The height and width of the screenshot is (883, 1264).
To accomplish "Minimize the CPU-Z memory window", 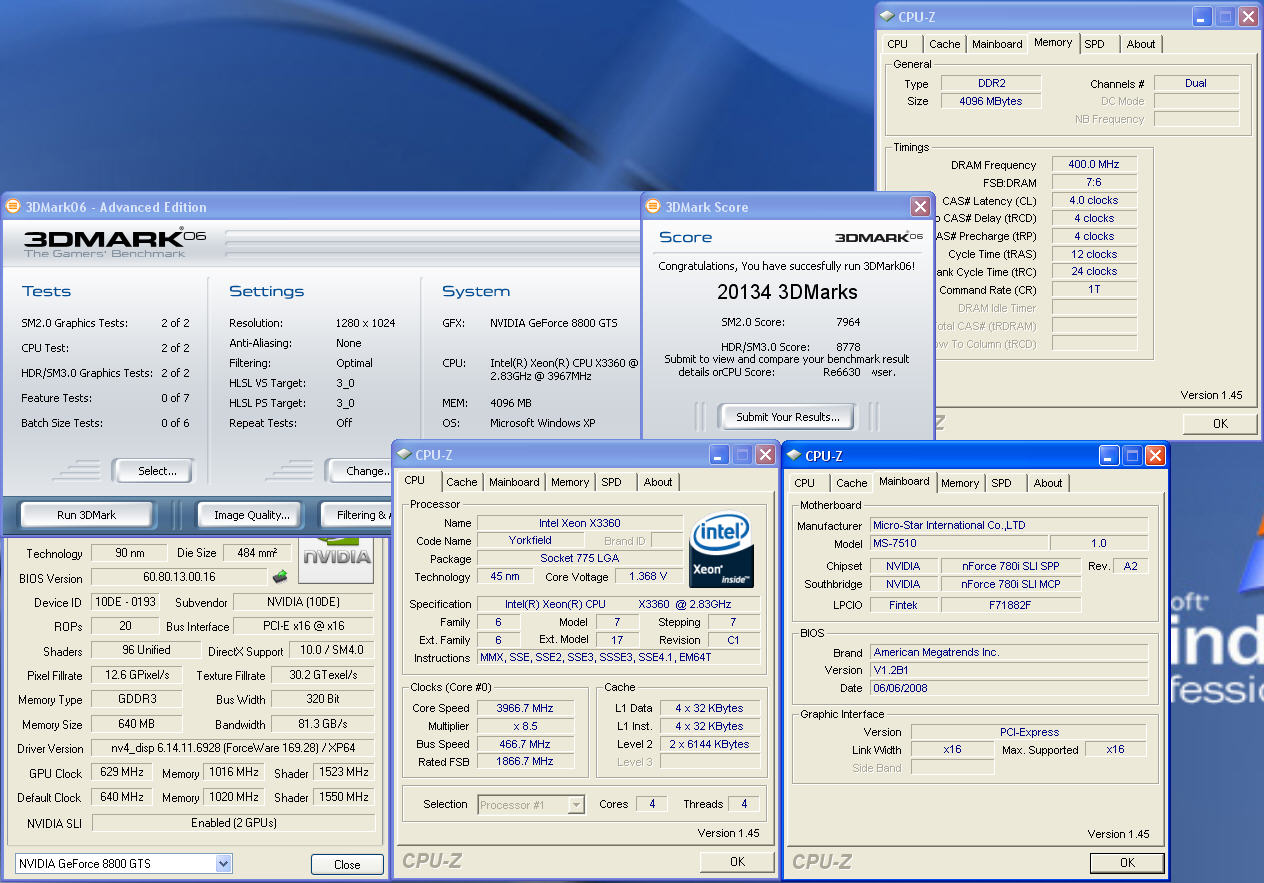I will pyautogui.click(x=1202, y=16).
